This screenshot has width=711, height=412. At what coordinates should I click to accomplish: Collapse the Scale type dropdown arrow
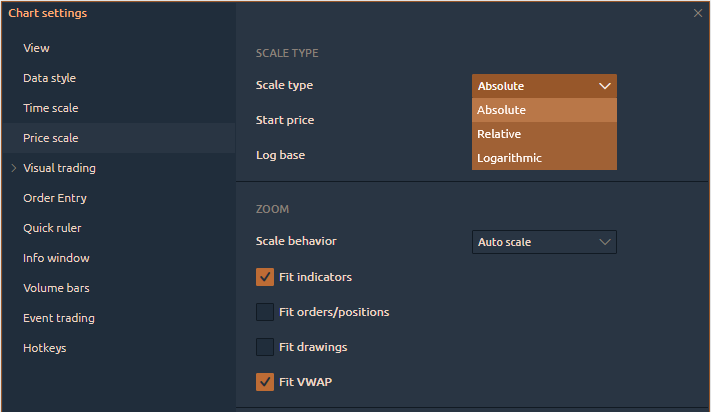[x=604, y=86]
